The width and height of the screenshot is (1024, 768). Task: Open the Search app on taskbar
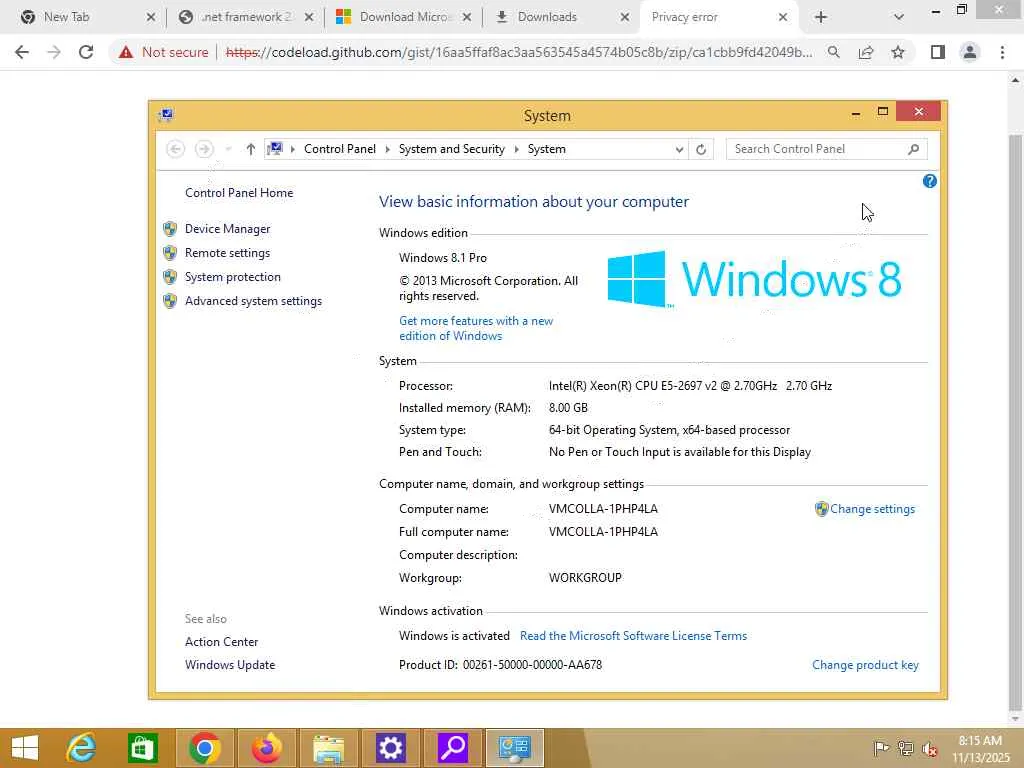pos(453,748)
